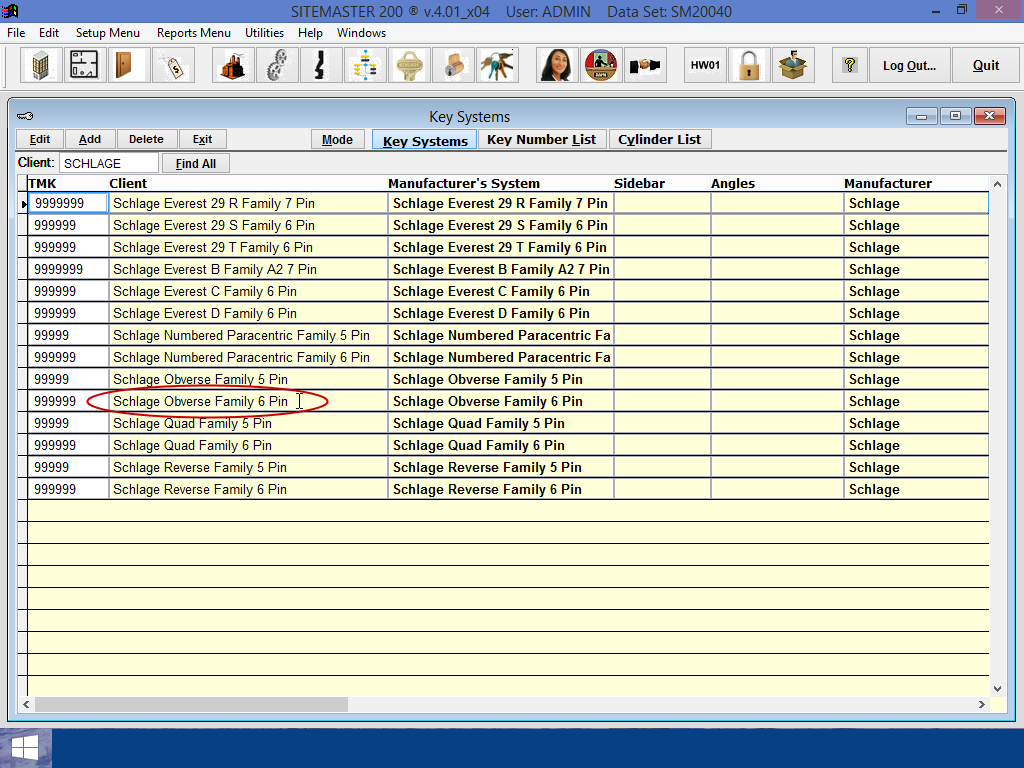Open the man-with-box inventory icon
This screenshot has height=768, width=1024.
point(793,65)
